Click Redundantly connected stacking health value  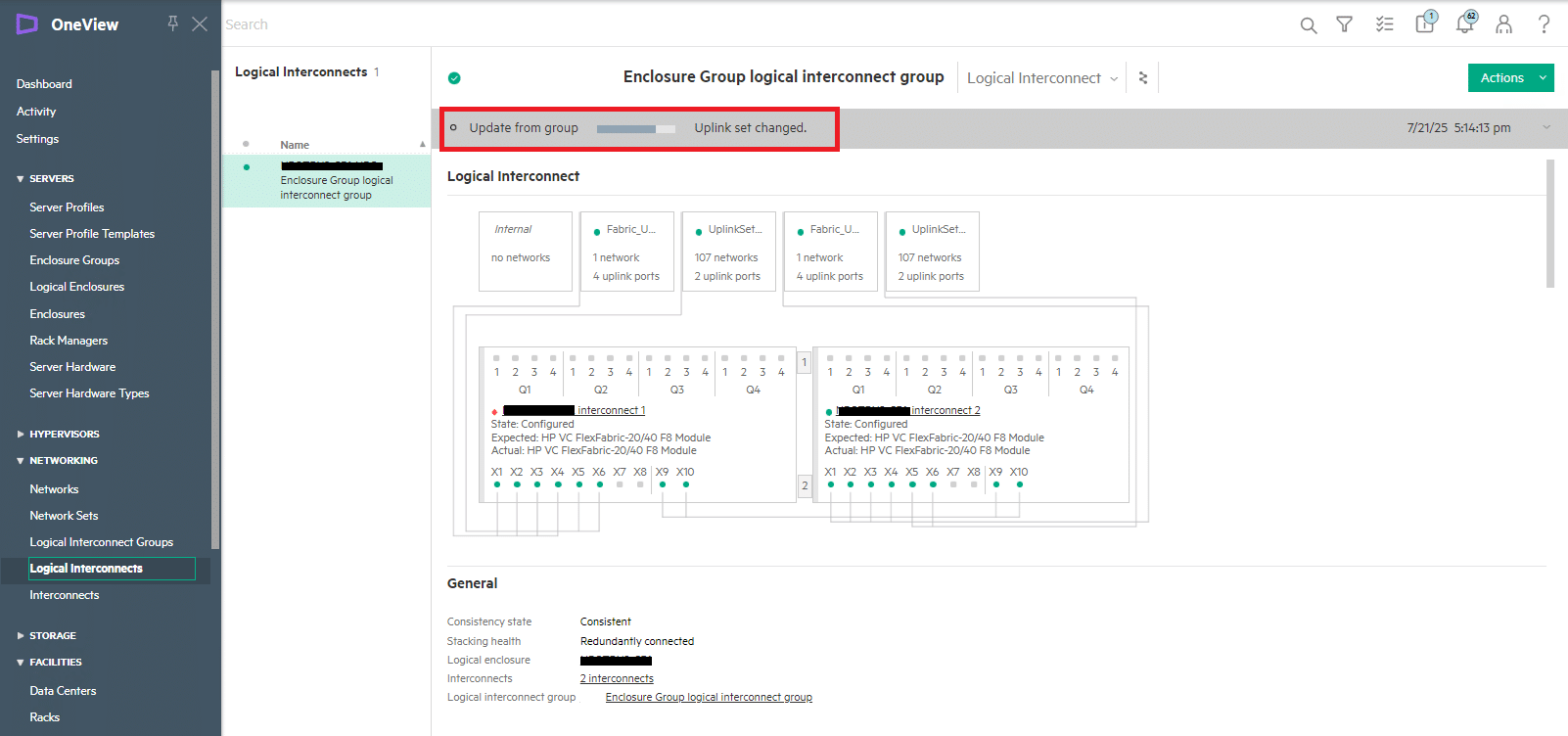pos(637,641)
